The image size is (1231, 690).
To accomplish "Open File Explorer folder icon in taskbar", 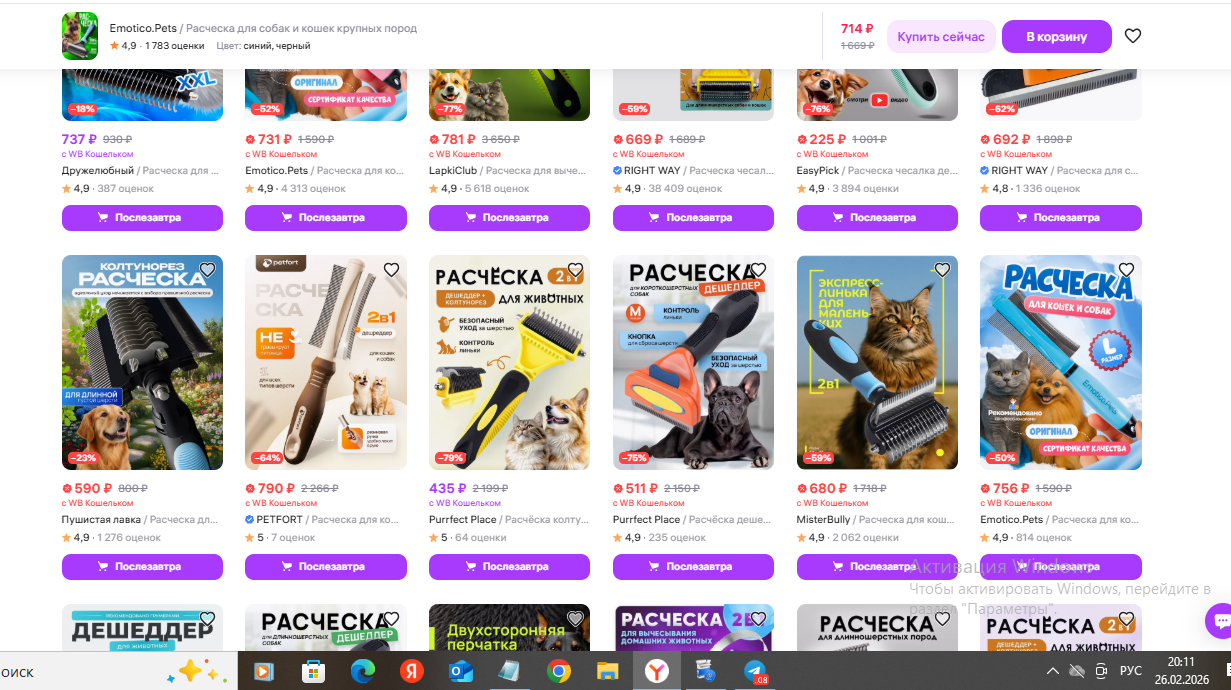I will pos(608,671).
